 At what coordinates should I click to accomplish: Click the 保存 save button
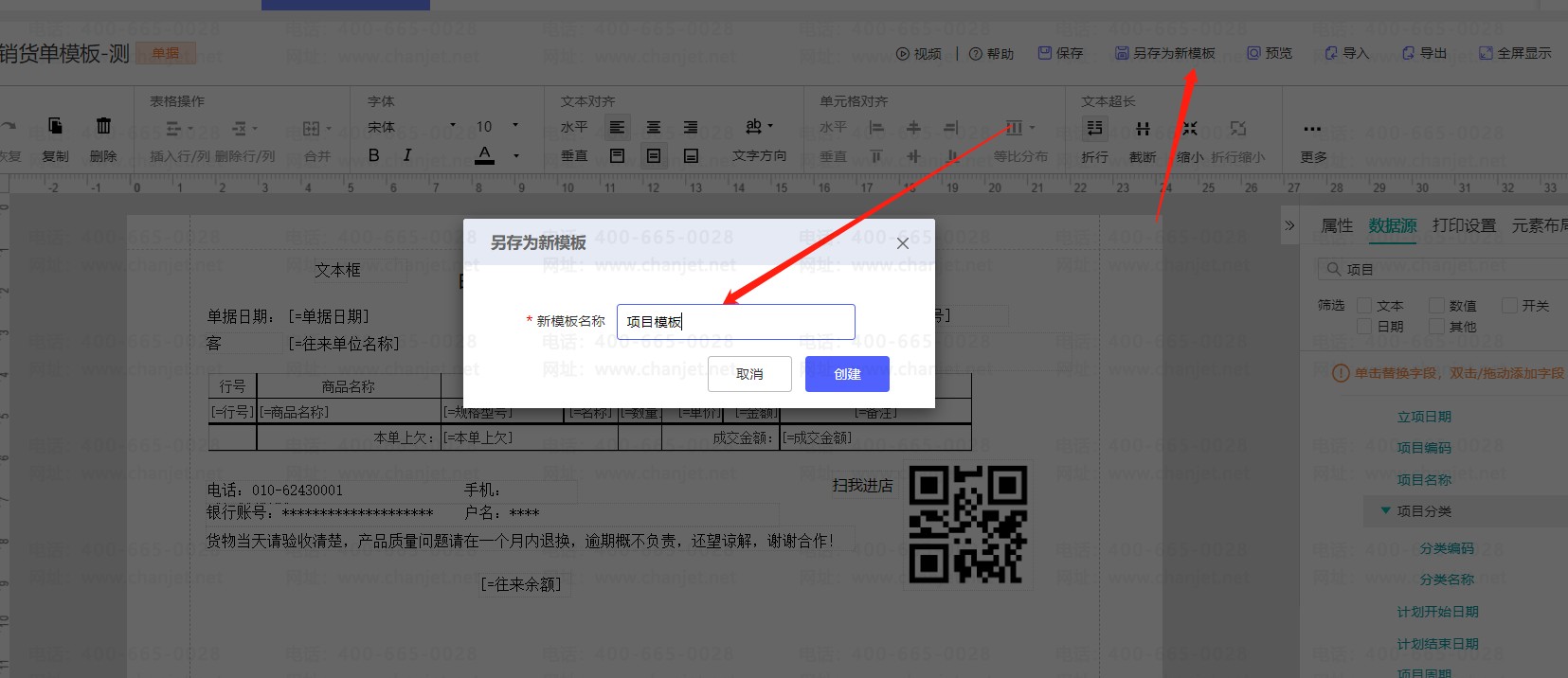click(x=1060, y=53)
